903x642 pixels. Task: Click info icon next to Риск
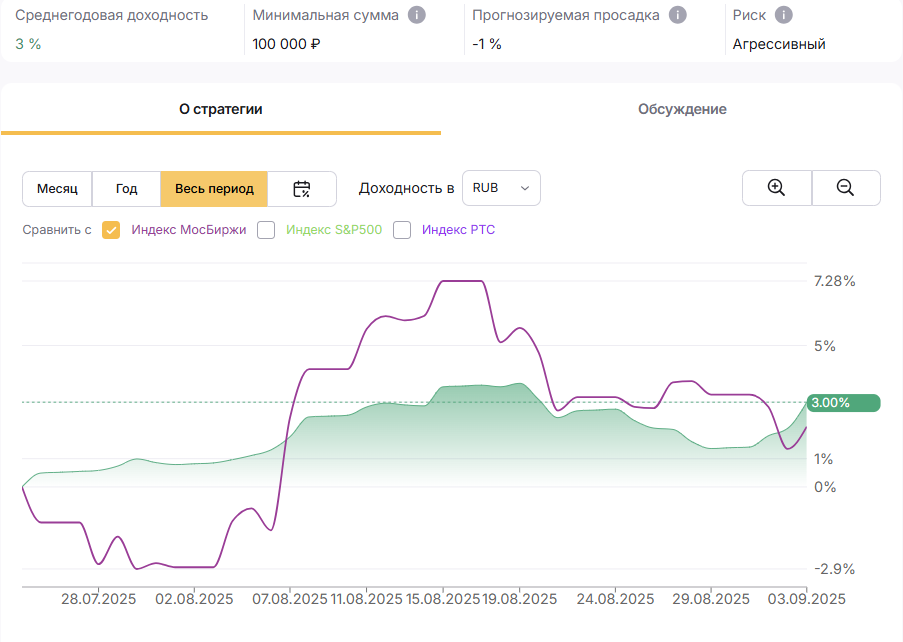pos(783,15)
